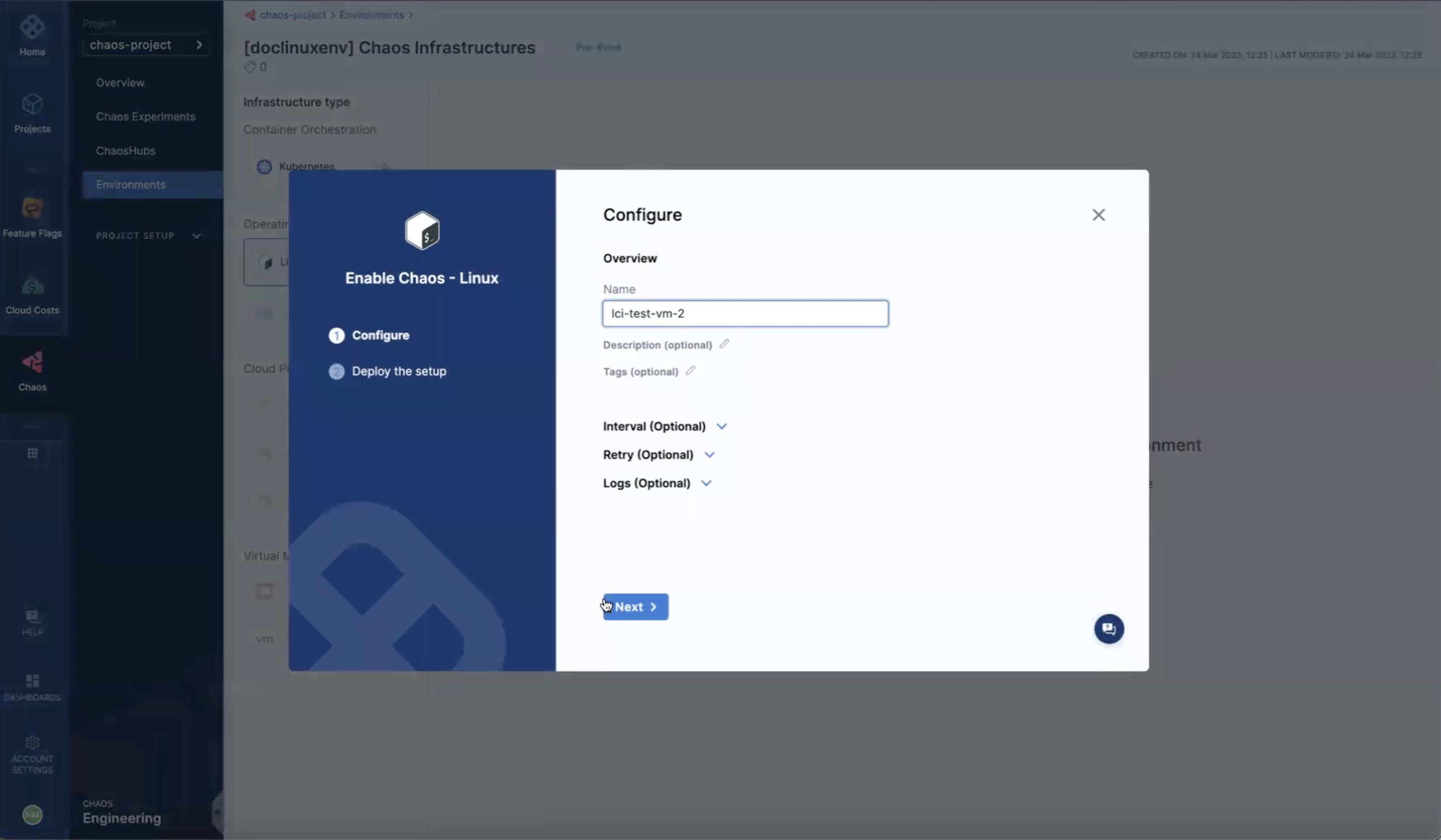This screenshot has height=840, width=1441.
Task: Click the Description pencil edit icon
Action: (724, 344)
